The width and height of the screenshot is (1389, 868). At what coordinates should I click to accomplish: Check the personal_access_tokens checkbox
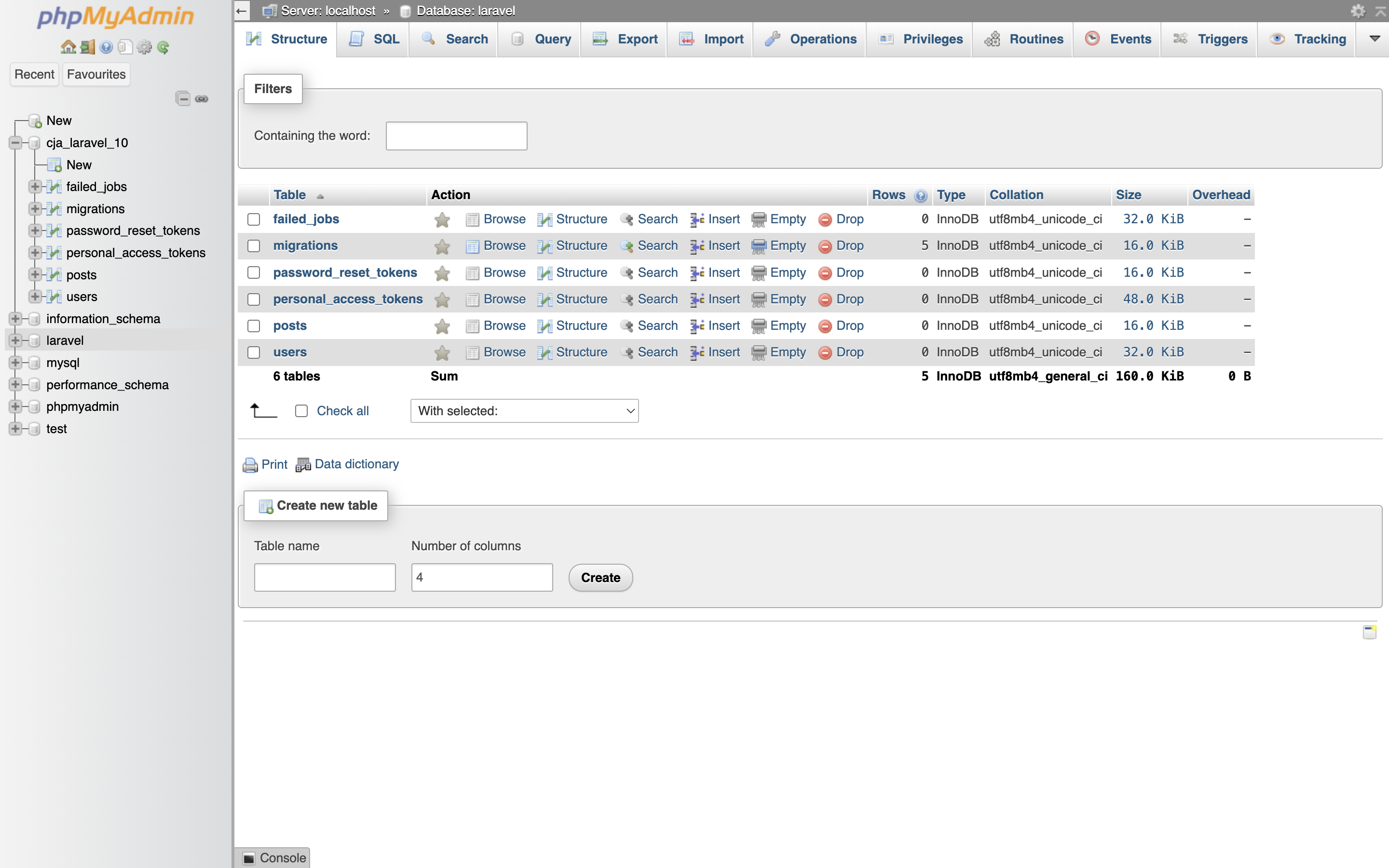[254, 299]
